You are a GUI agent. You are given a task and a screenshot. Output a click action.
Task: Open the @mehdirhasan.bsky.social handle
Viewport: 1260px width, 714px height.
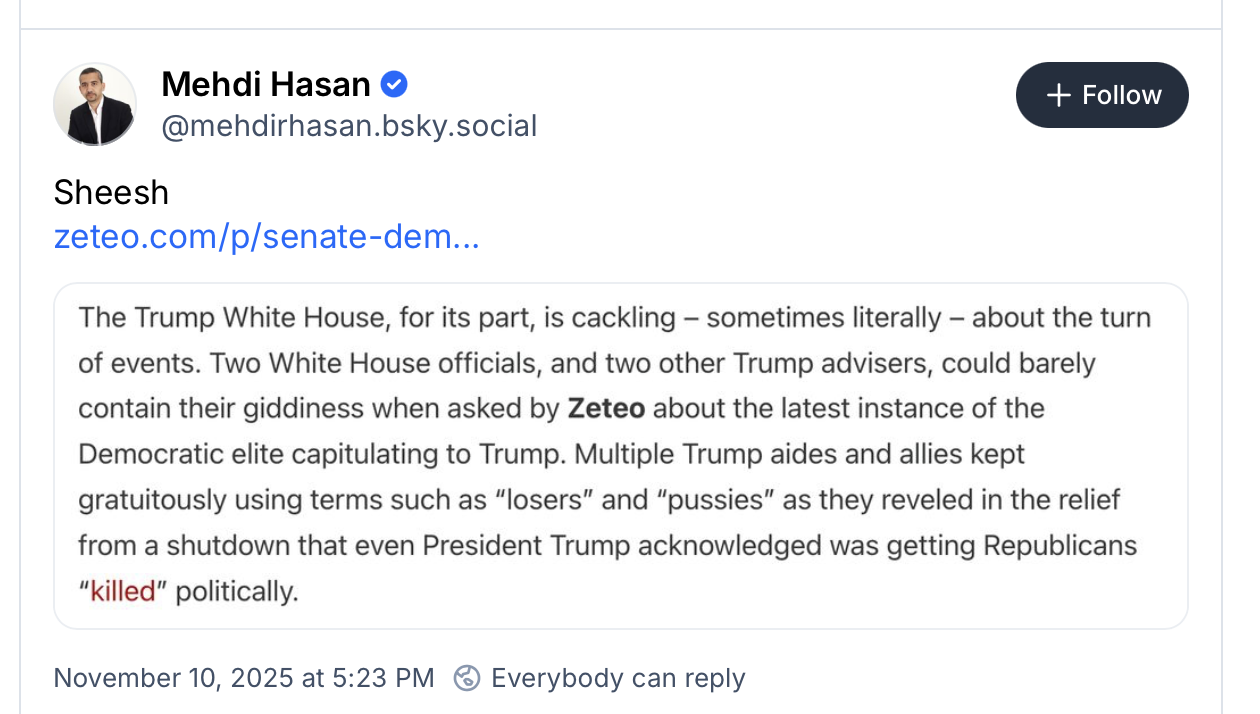(349, 126)
